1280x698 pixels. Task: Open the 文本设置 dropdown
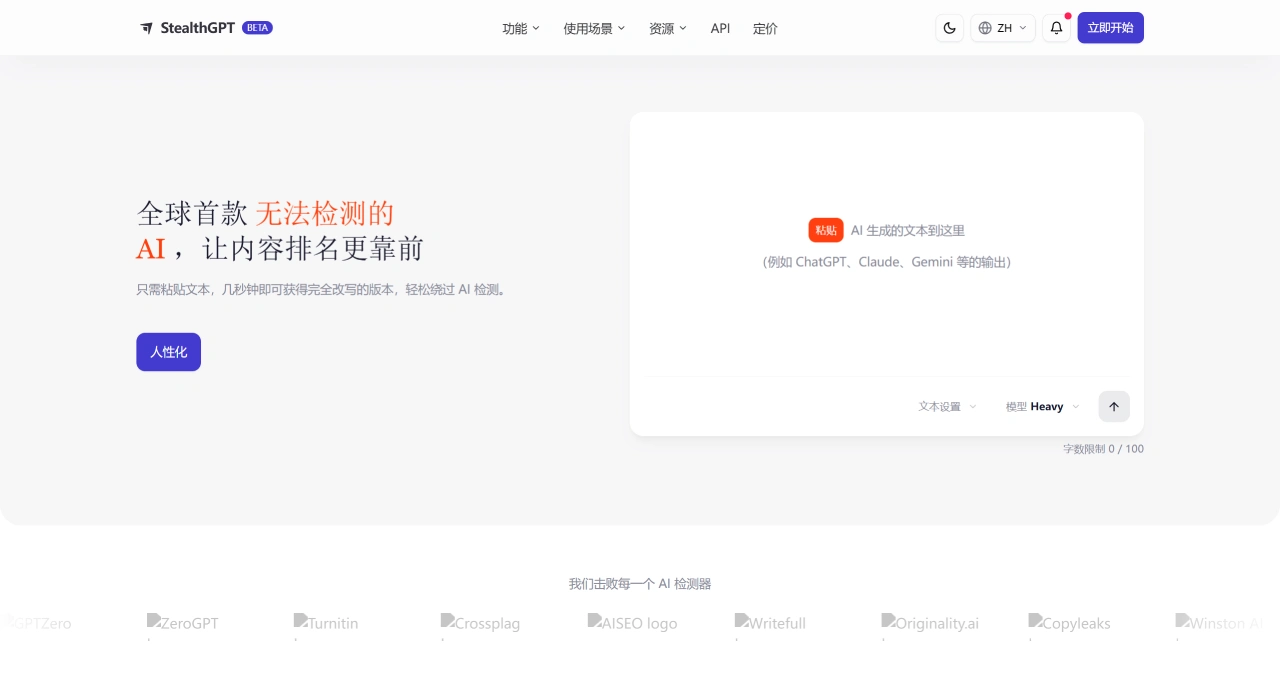coord(948,406)
